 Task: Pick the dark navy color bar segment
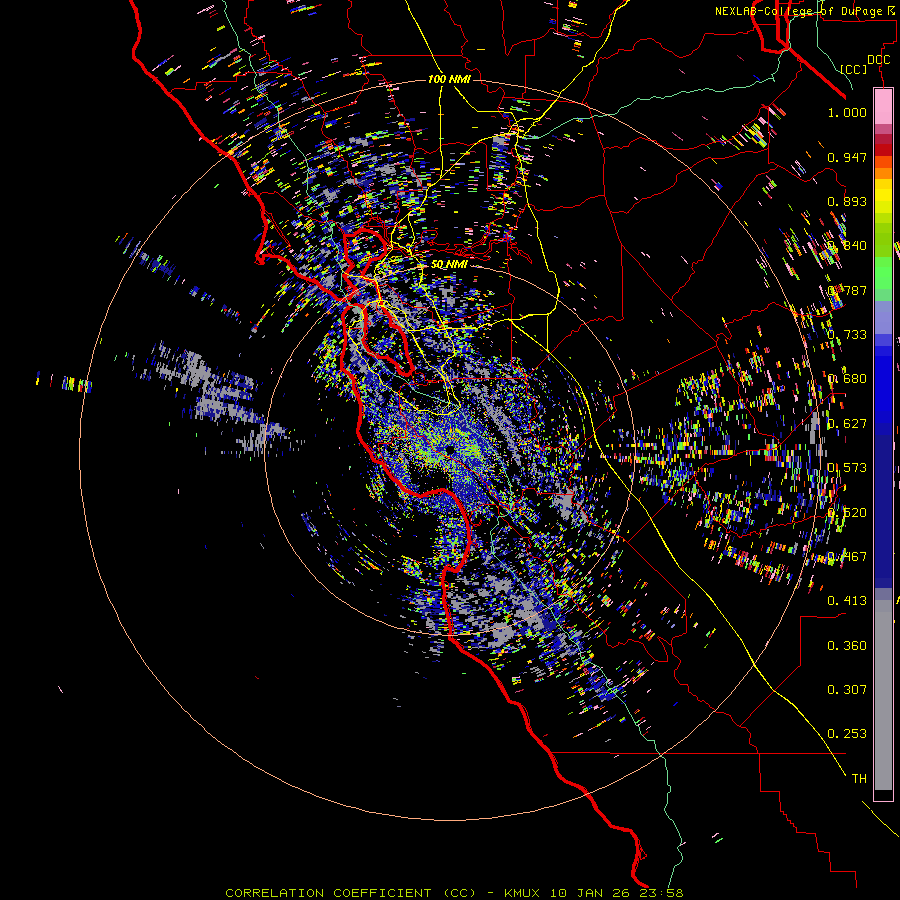point(883,505)
